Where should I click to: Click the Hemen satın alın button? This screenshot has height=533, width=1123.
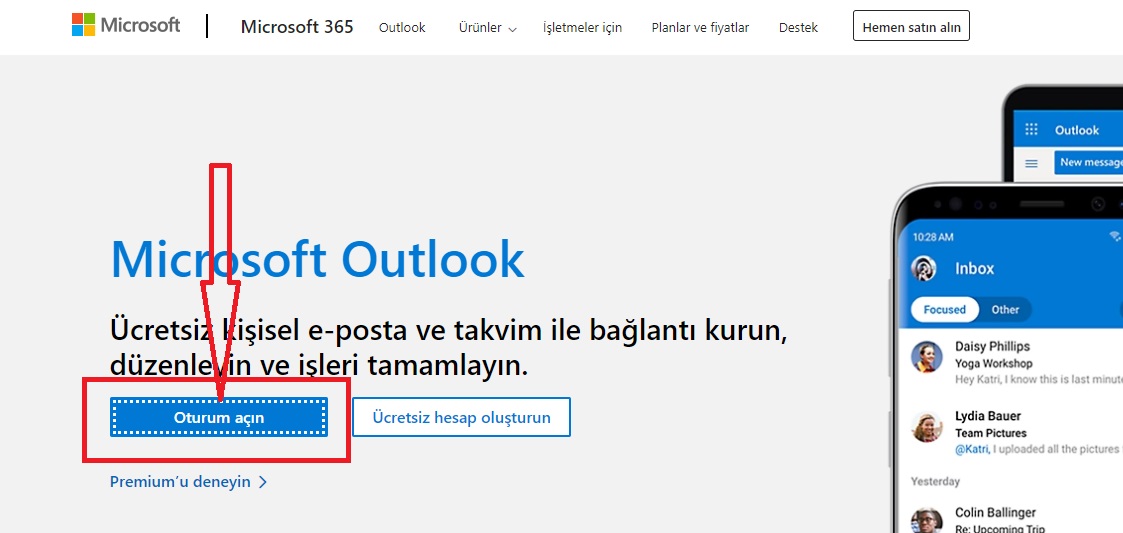(x=911, y=28)
